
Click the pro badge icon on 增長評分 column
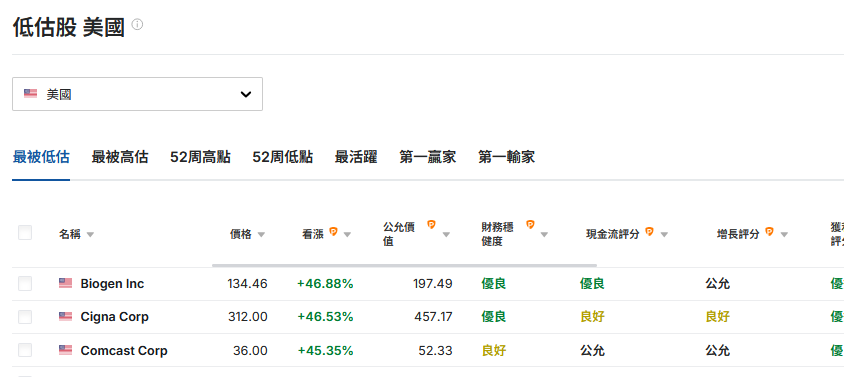769,232
